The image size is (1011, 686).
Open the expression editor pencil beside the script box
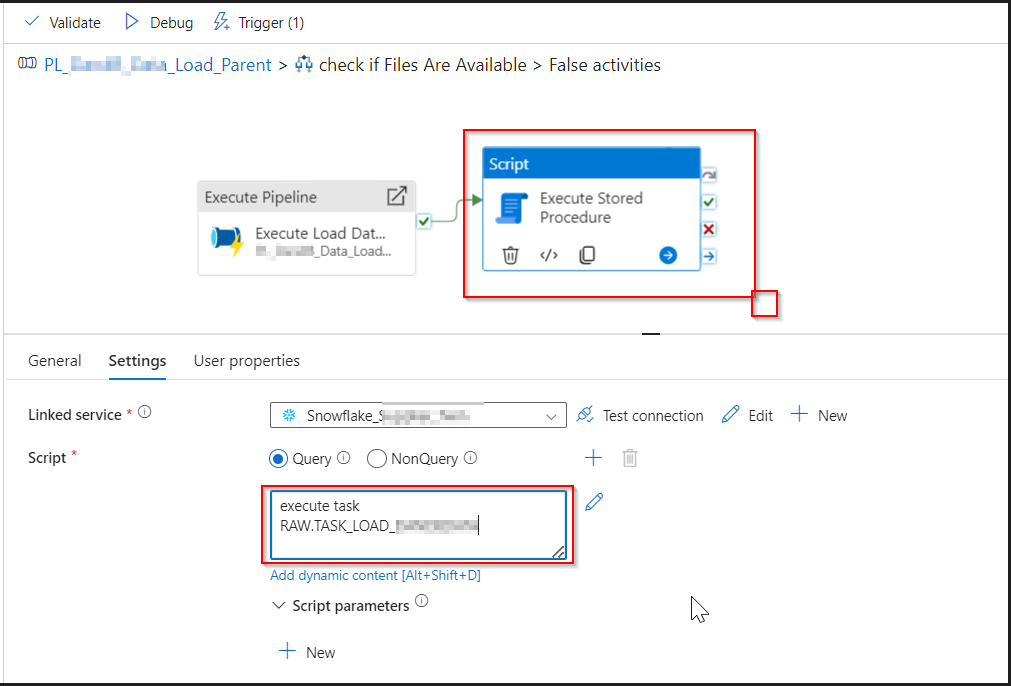(x=594, y=501)
